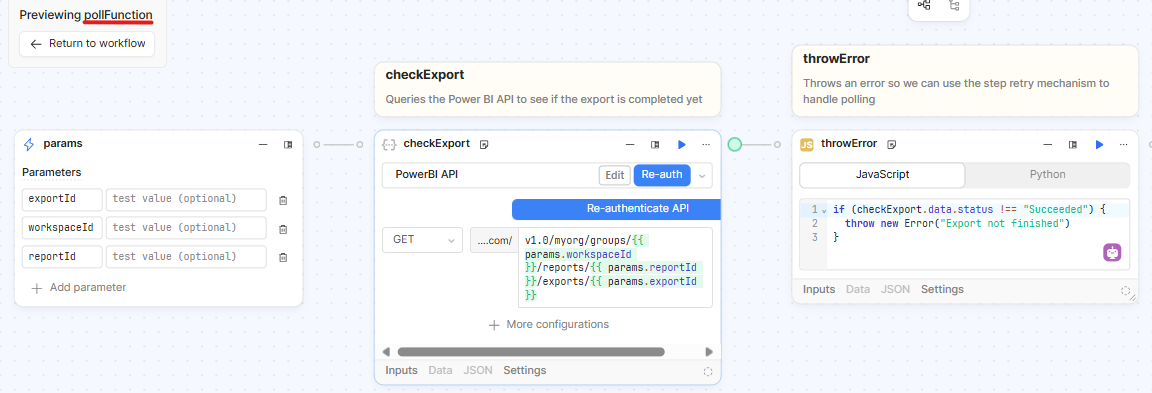The height and width of the screenshot is (393, 1152).
Task: Switch to Inputs tab in throwError
Action: pos(819,289)
